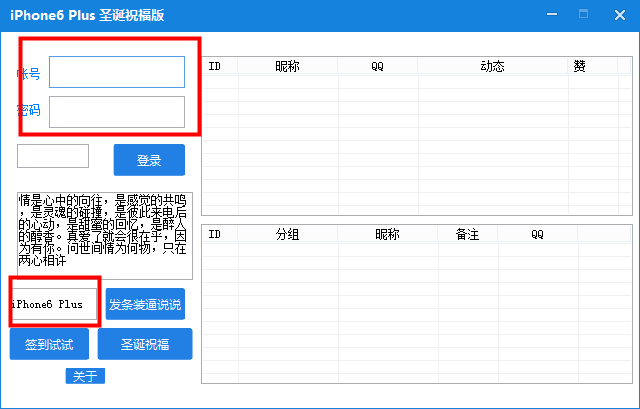Minimize the iPhone6 Plus 圣诞祝福版 window
The width and height of the screenshot is (640, 409).
(x=552, y=15)
